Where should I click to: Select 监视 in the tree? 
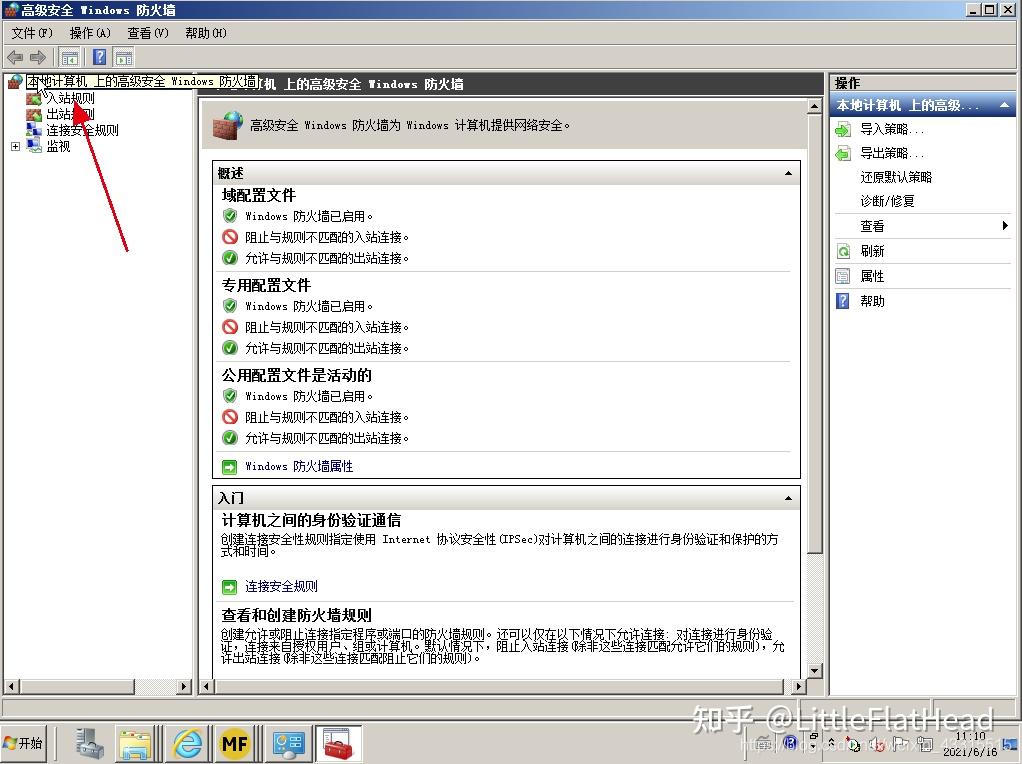click(58, 147)
